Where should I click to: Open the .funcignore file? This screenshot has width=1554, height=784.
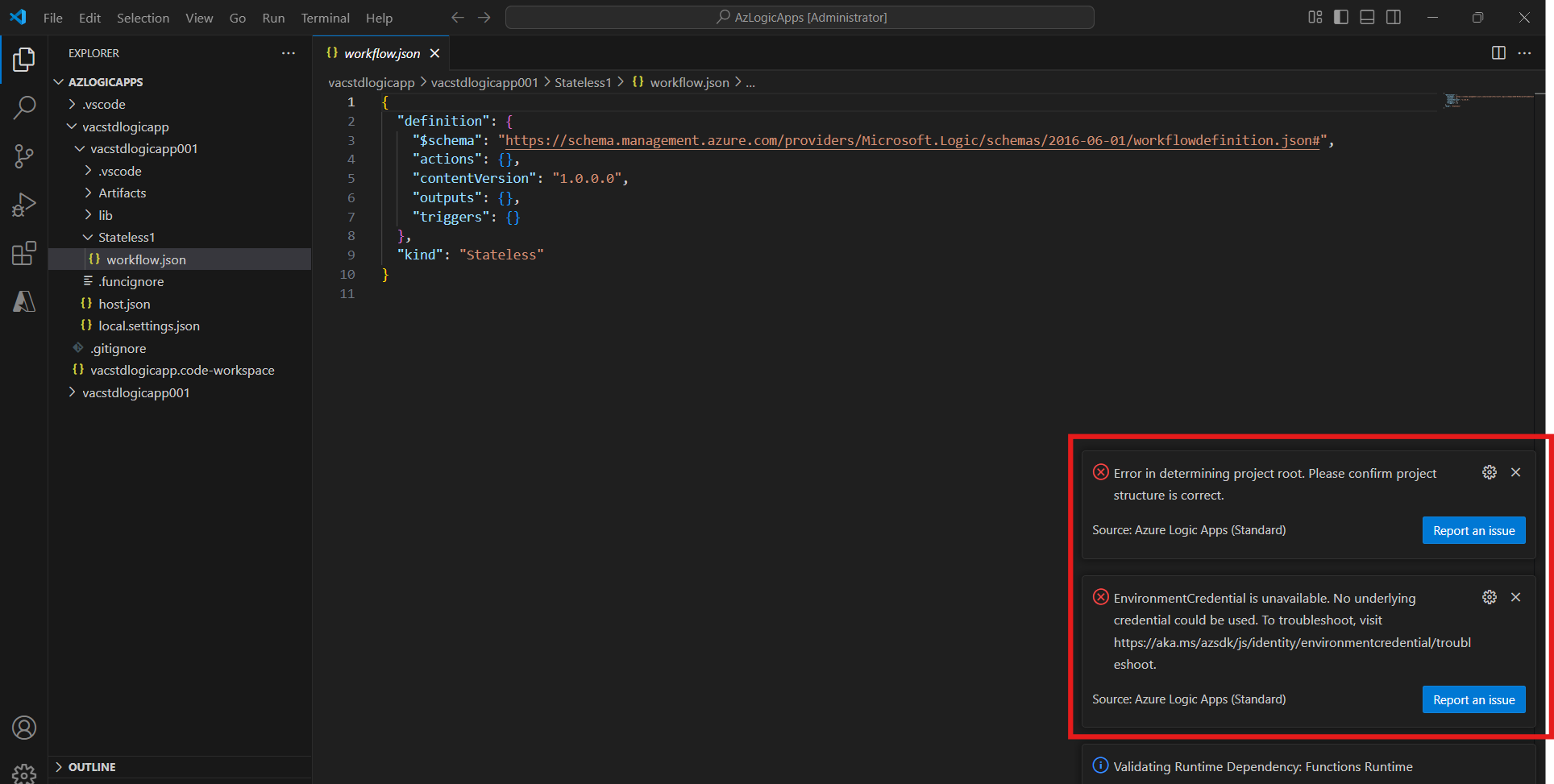click(180, 281)
